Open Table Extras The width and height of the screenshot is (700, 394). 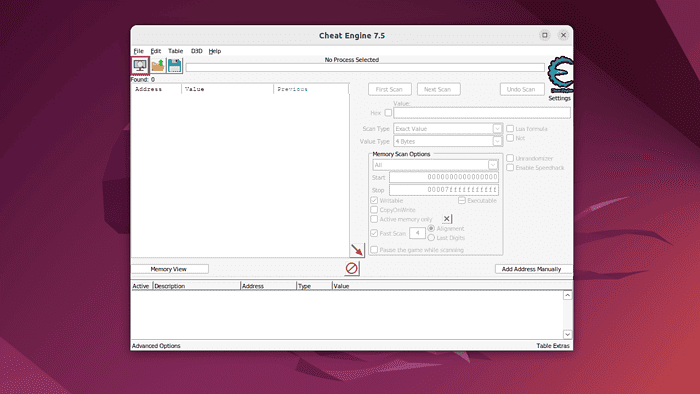[x=553, y=346]
